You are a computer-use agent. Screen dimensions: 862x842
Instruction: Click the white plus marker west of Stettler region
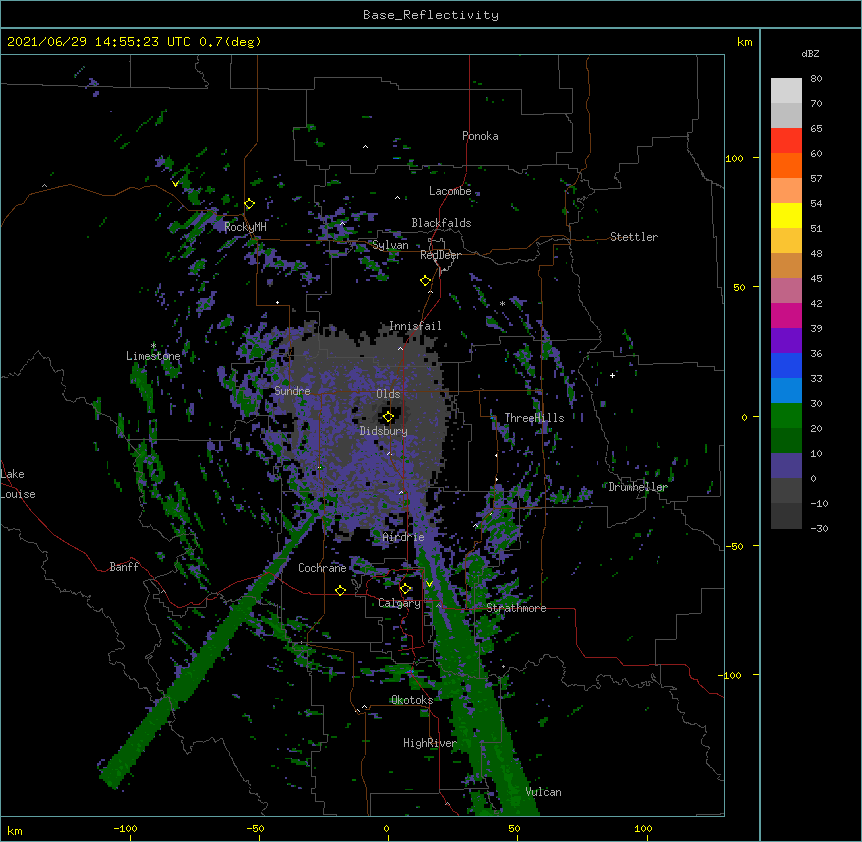(612, 375)
